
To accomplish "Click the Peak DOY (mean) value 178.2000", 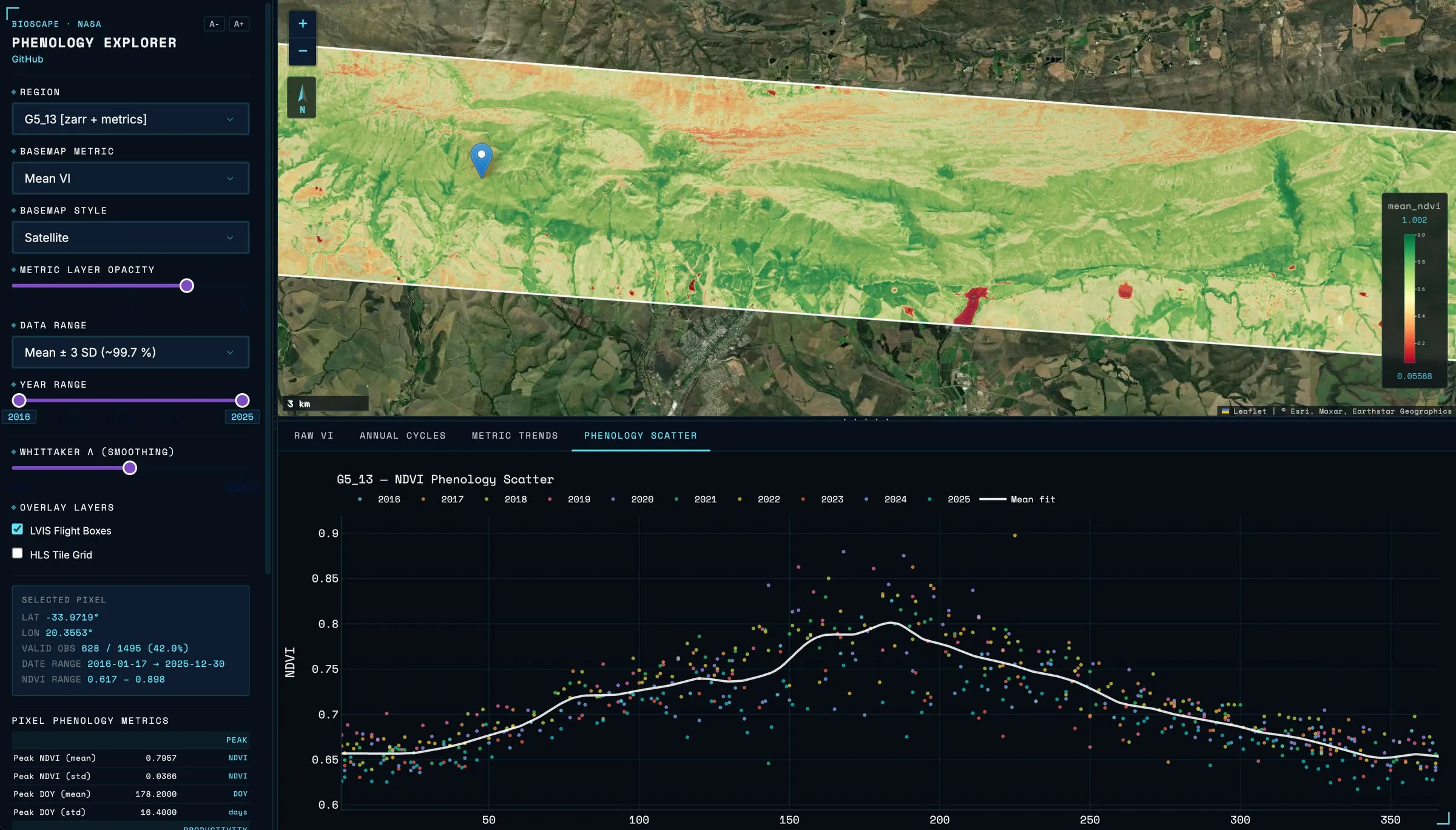I will (156, 794).
